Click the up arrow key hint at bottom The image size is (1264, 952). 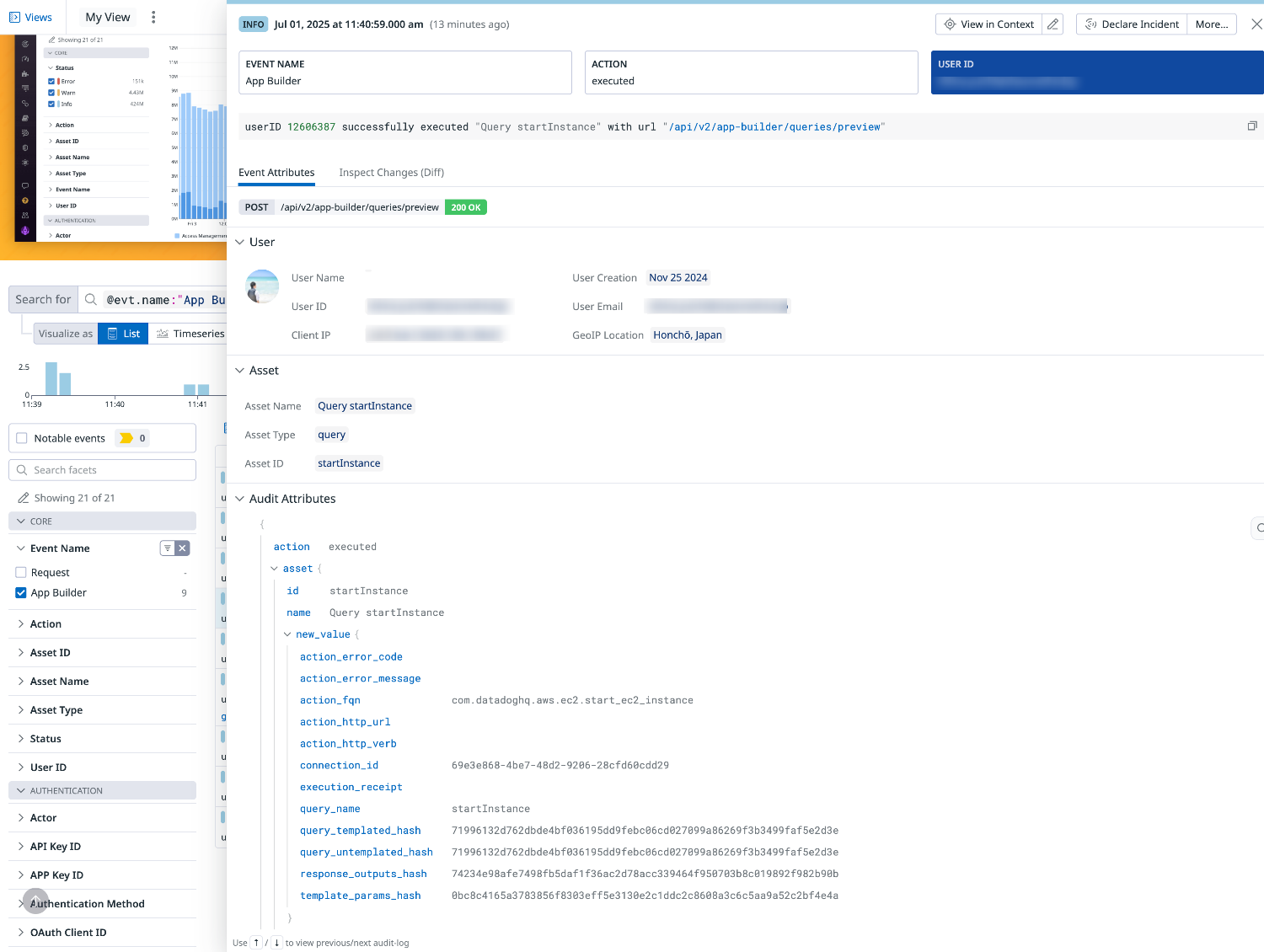(x=256, y=943)
